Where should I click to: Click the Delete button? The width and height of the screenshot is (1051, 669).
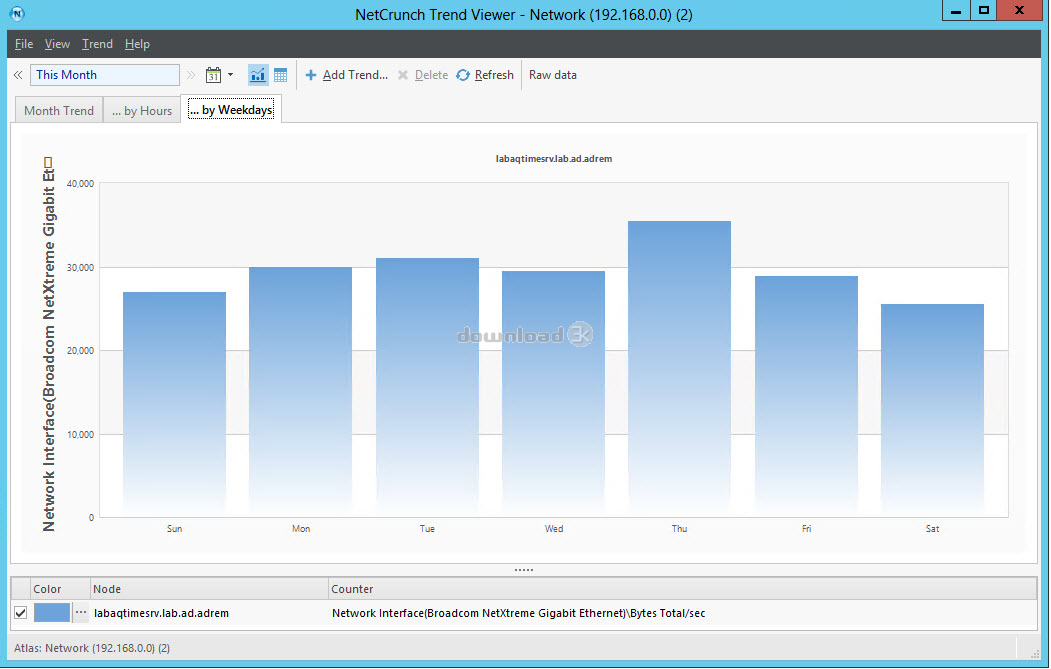pos(423,75)
